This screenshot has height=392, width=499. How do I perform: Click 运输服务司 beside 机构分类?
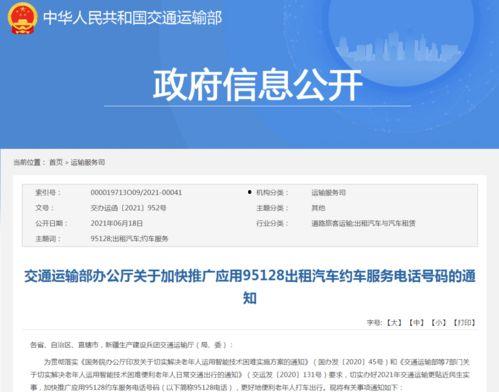click(x=329, y=192)
